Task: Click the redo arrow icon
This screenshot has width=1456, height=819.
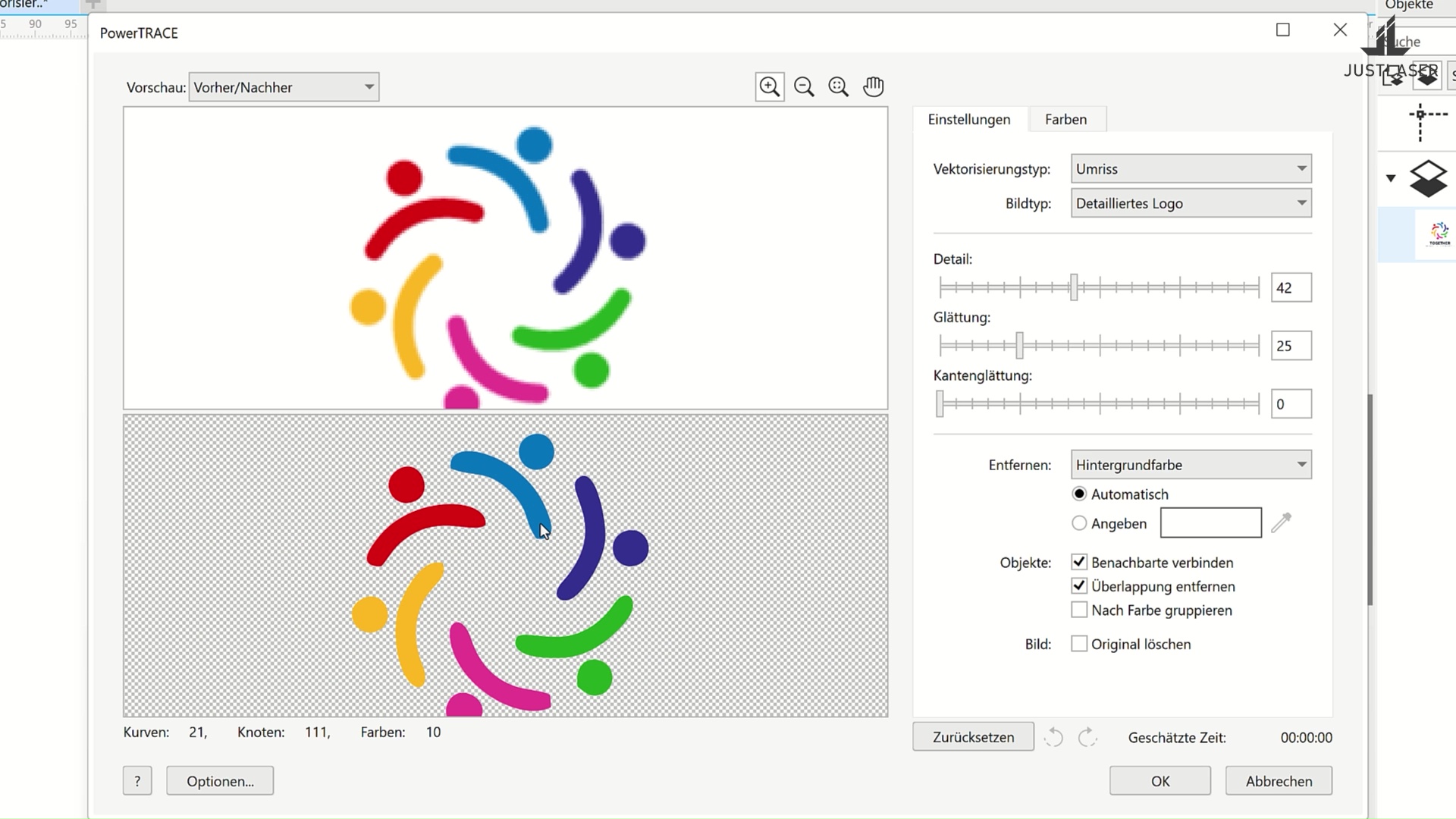Action: (x=1087, y=737)
